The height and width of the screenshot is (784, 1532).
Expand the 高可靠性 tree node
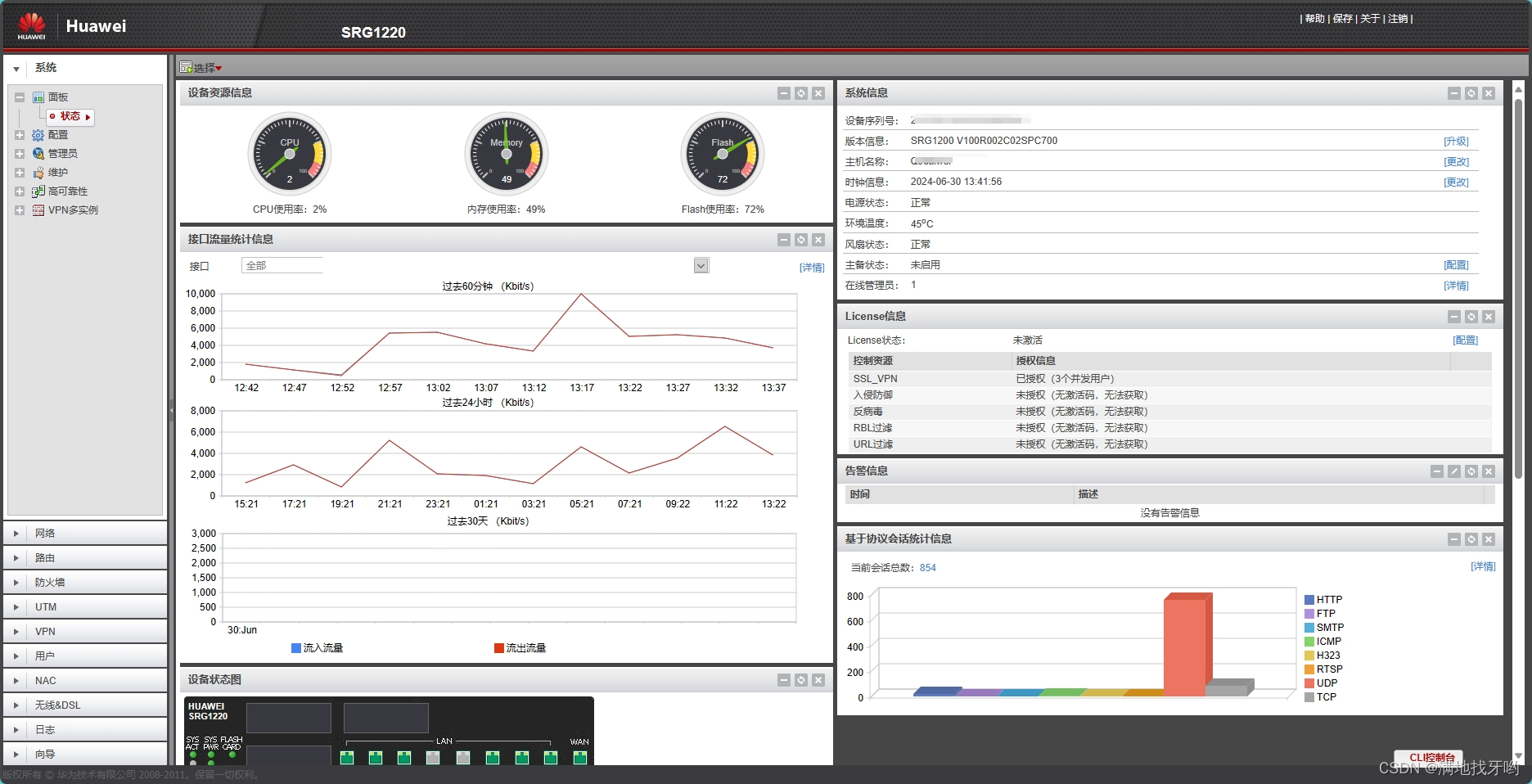(20, 191)
